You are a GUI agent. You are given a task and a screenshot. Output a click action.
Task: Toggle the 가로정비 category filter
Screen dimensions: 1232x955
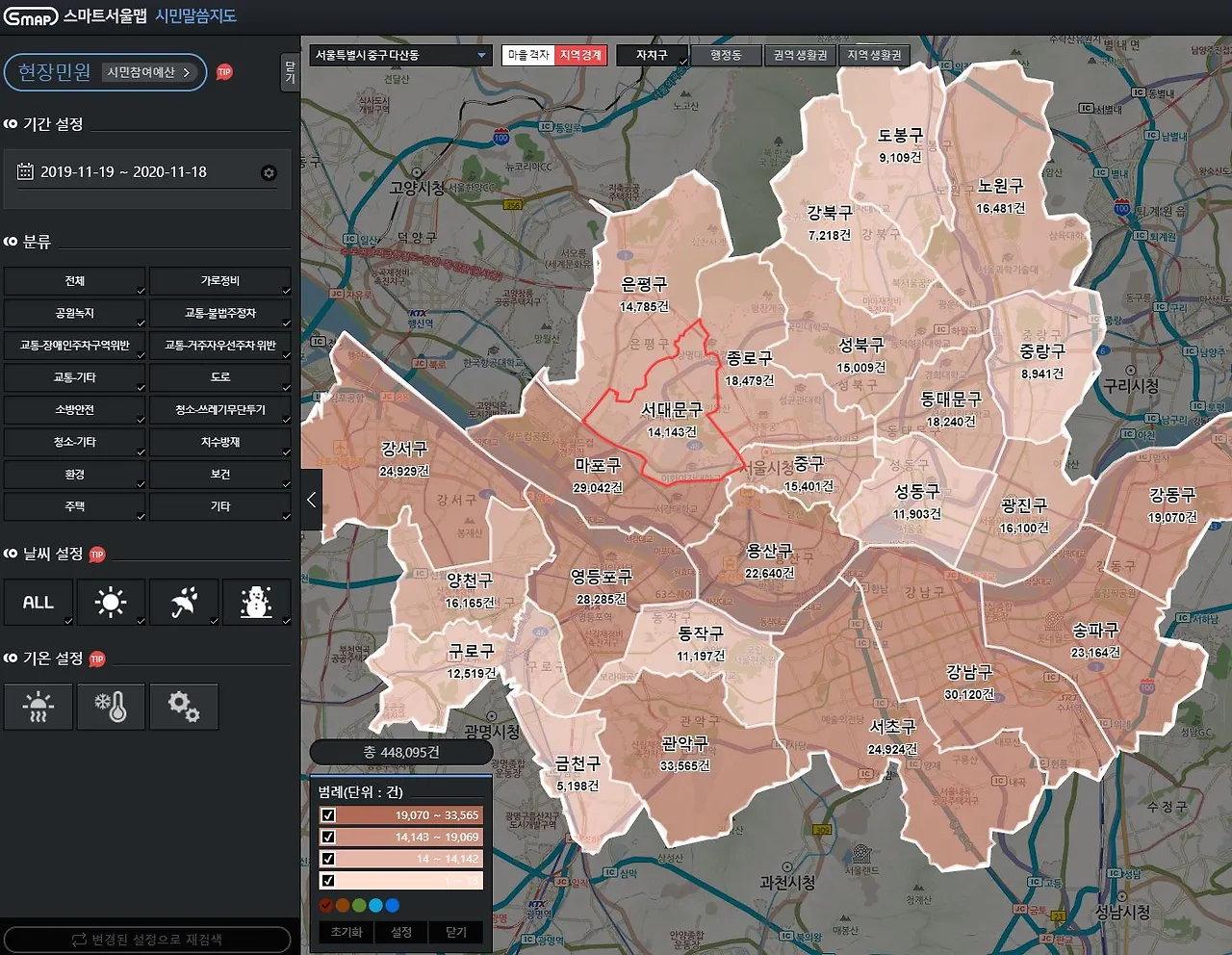220,281
